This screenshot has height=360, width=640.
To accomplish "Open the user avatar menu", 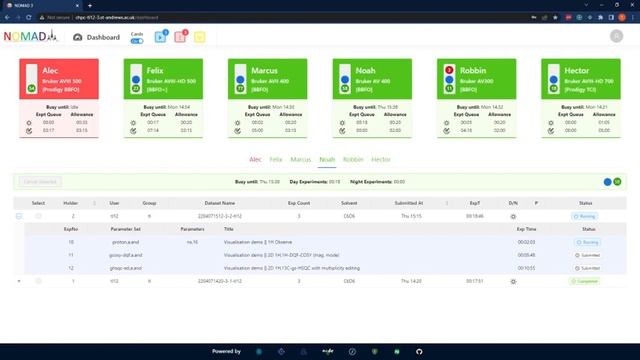I will click(616, 36).
